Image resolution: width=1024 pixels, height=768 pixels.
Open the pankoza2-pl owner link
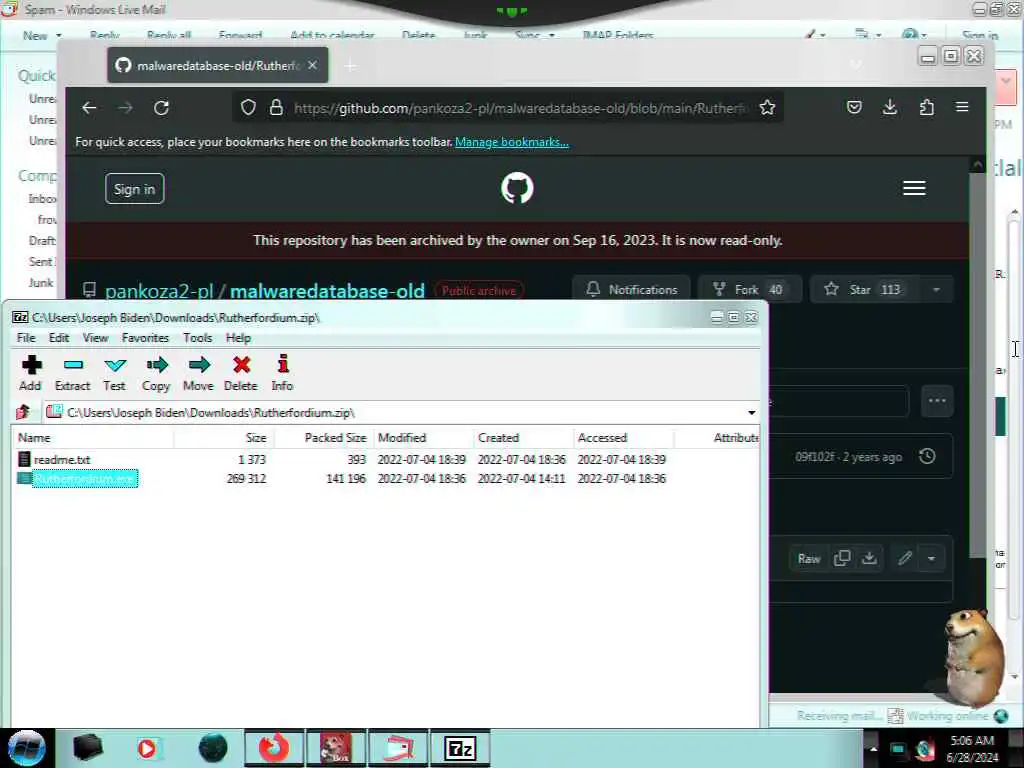click(159, 291)
